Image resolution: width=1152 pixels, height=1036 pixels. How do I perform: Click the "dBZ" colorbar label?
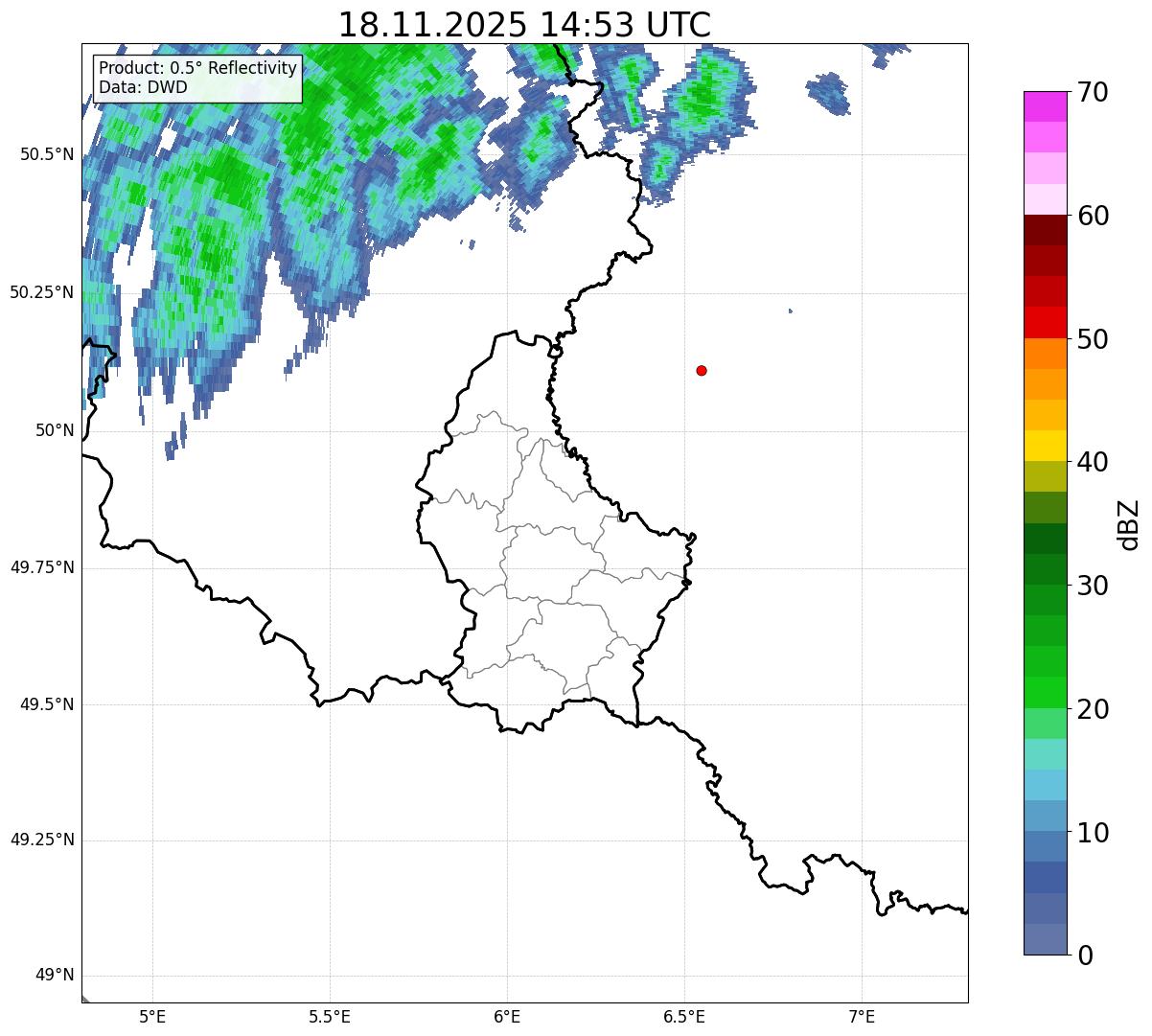[x=1129, y=523]
